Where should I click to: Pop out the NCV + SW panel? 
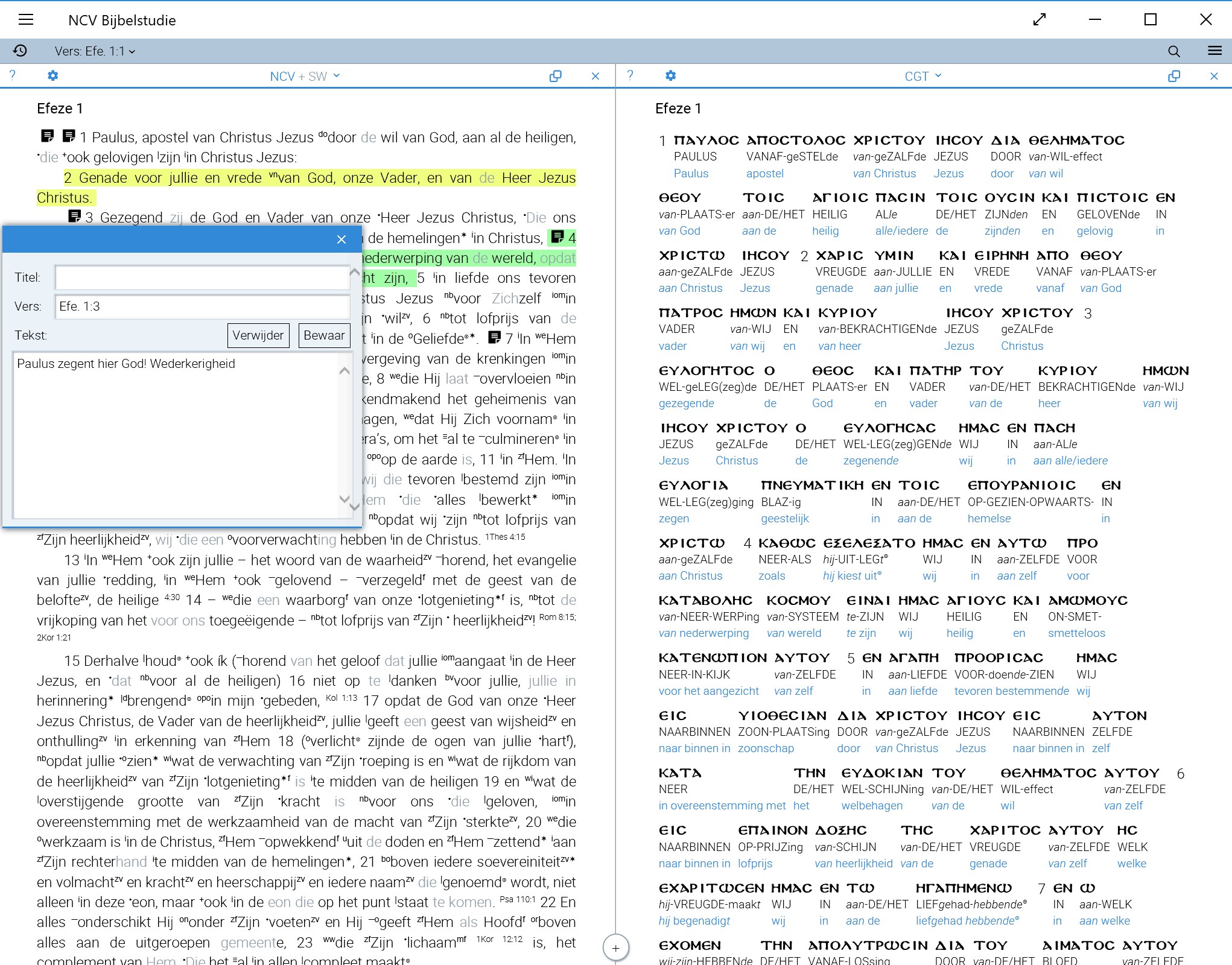click(555, 76)
